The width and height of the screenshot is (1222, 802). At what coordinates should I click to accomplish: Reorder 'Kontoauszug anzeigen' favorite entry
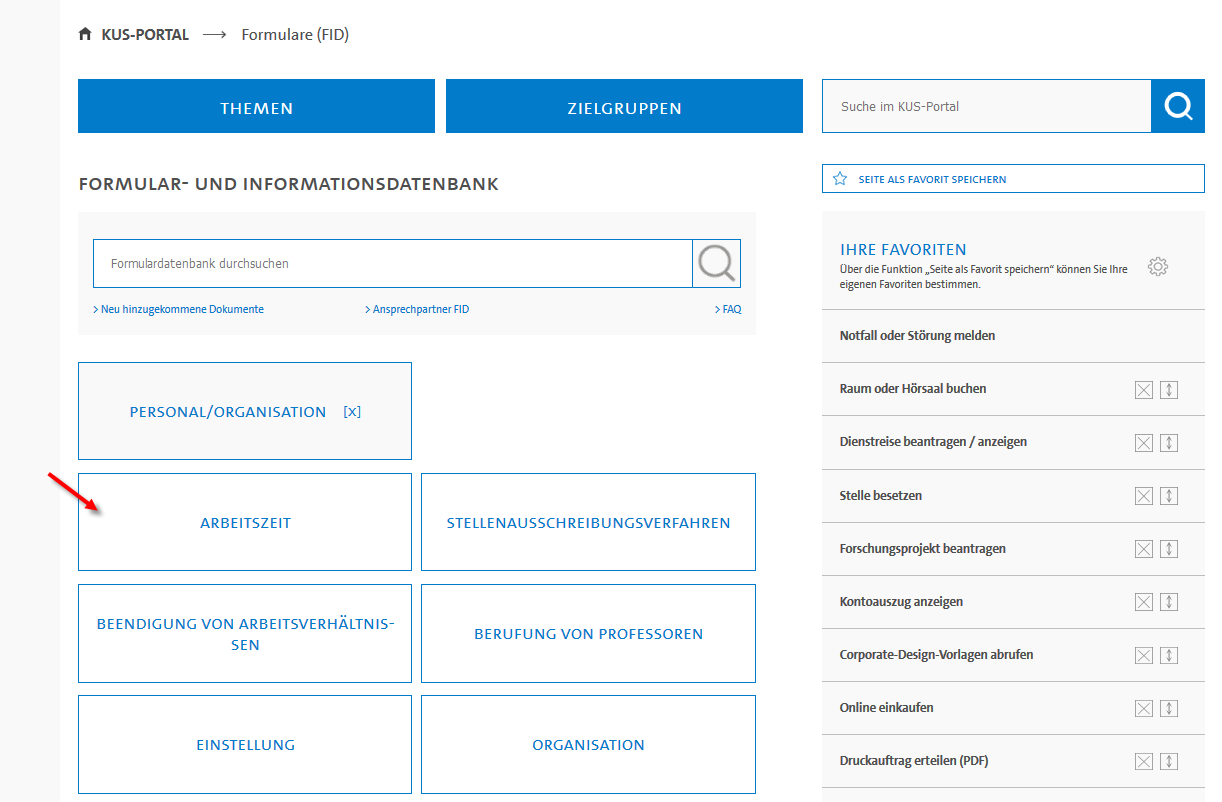pos(1169,602)
